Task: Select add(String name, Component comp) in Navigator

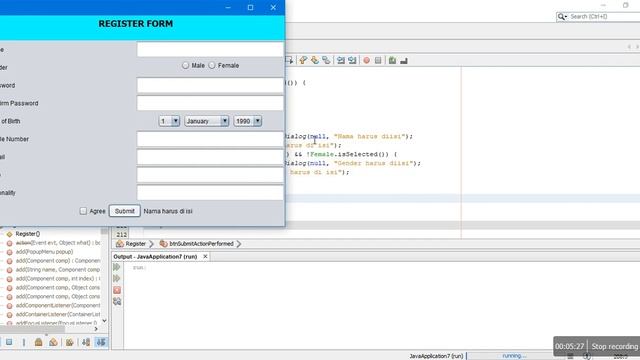Action: coord(58,270)
